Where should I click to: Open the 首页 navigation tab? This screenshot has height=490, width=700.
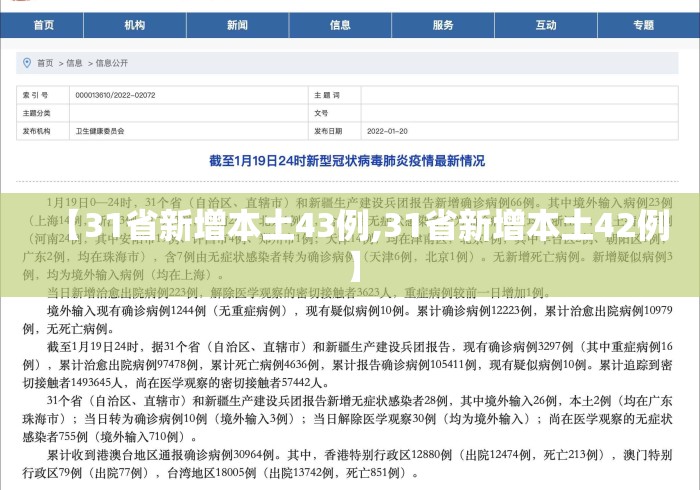click(x=42, y=25)
